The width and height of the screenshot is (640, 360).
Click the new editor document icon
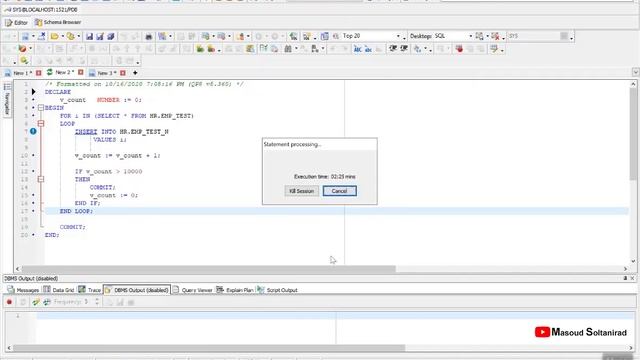[x=25, y=37]
